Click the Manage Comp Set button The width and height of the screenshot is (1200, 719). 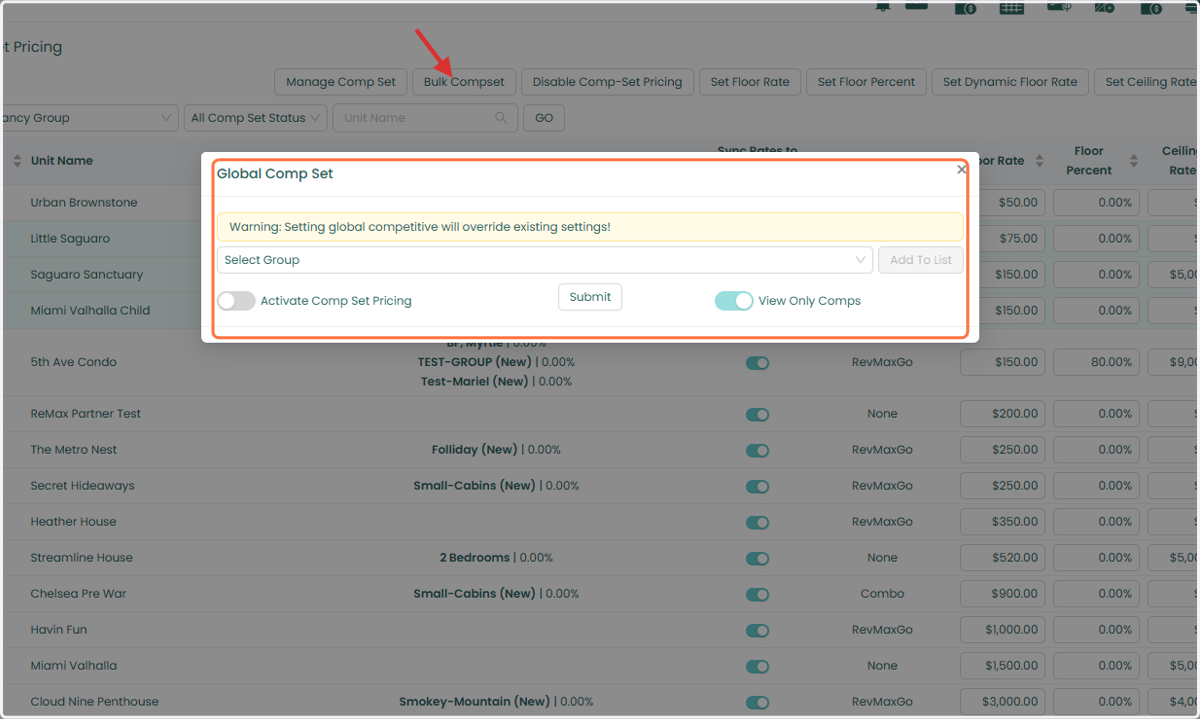[x=341, y=82]
